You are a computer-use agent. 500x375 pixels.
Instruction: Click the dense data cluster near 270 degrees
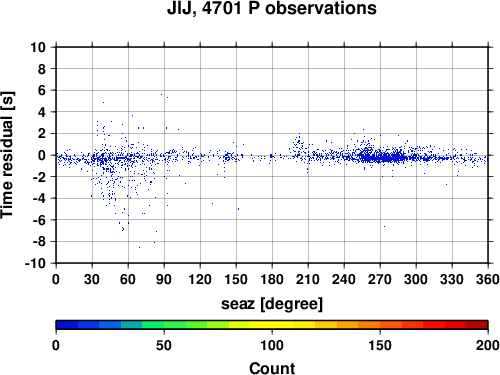[x=383, y=157]
